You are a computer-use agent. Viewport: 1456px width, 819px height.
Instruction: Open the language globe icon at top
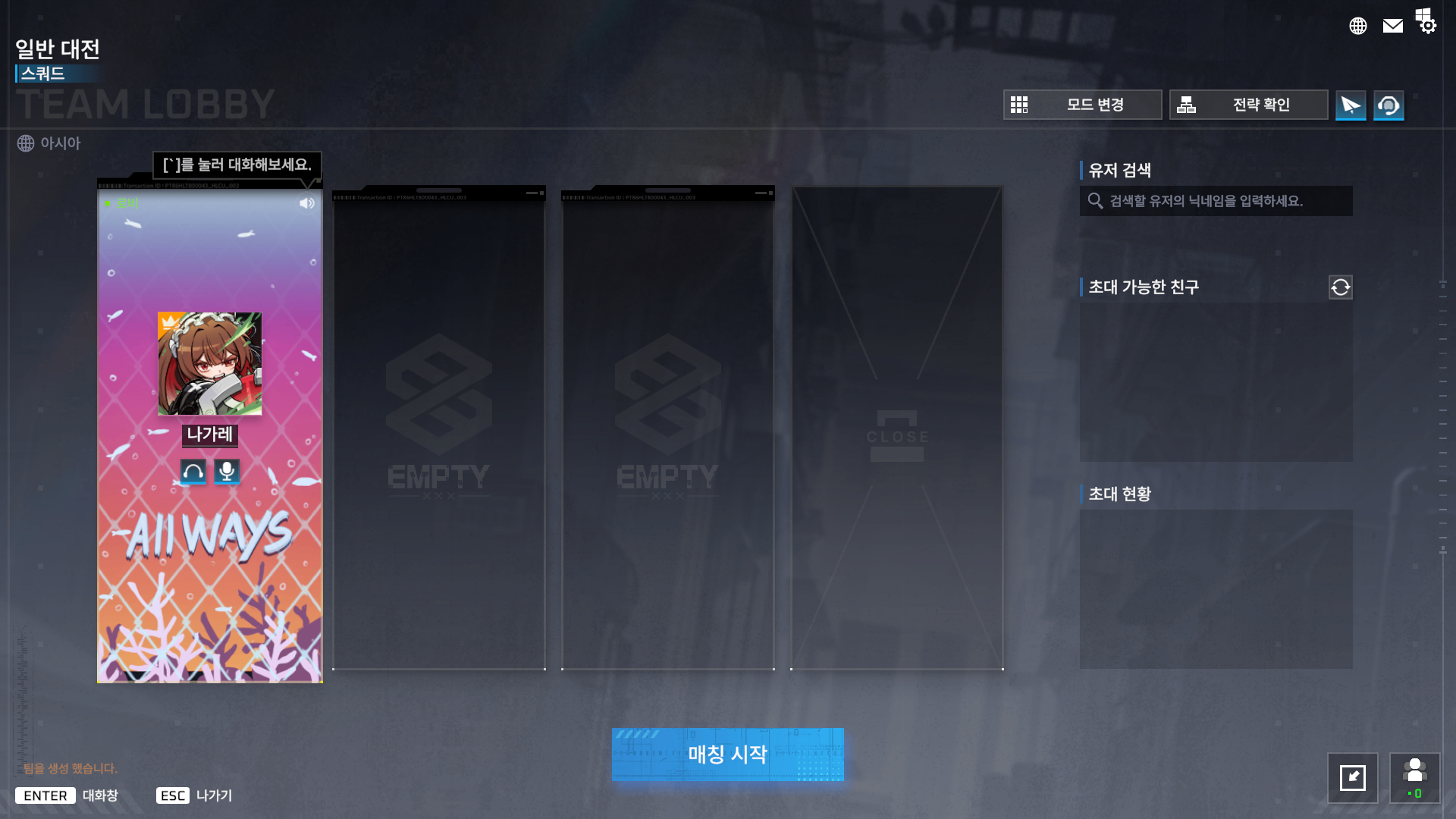pyautogui.click(x=1358, y=26)
